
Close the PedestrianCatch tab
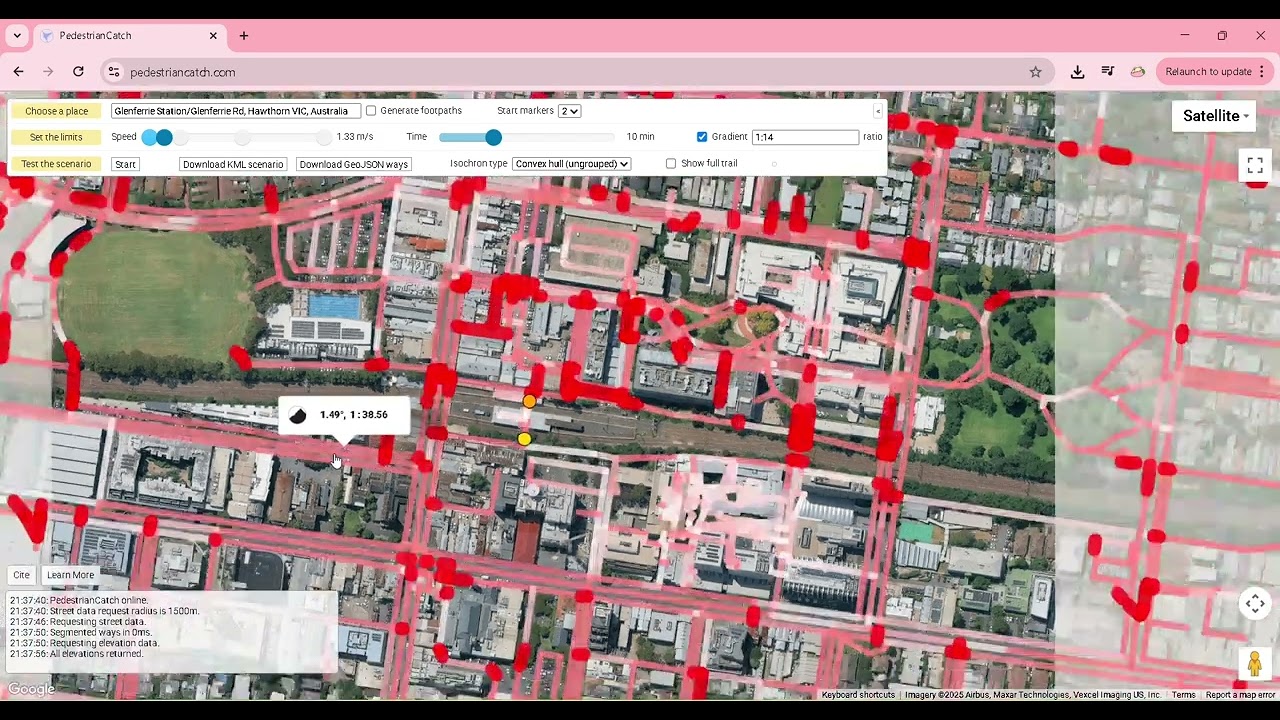213,36
